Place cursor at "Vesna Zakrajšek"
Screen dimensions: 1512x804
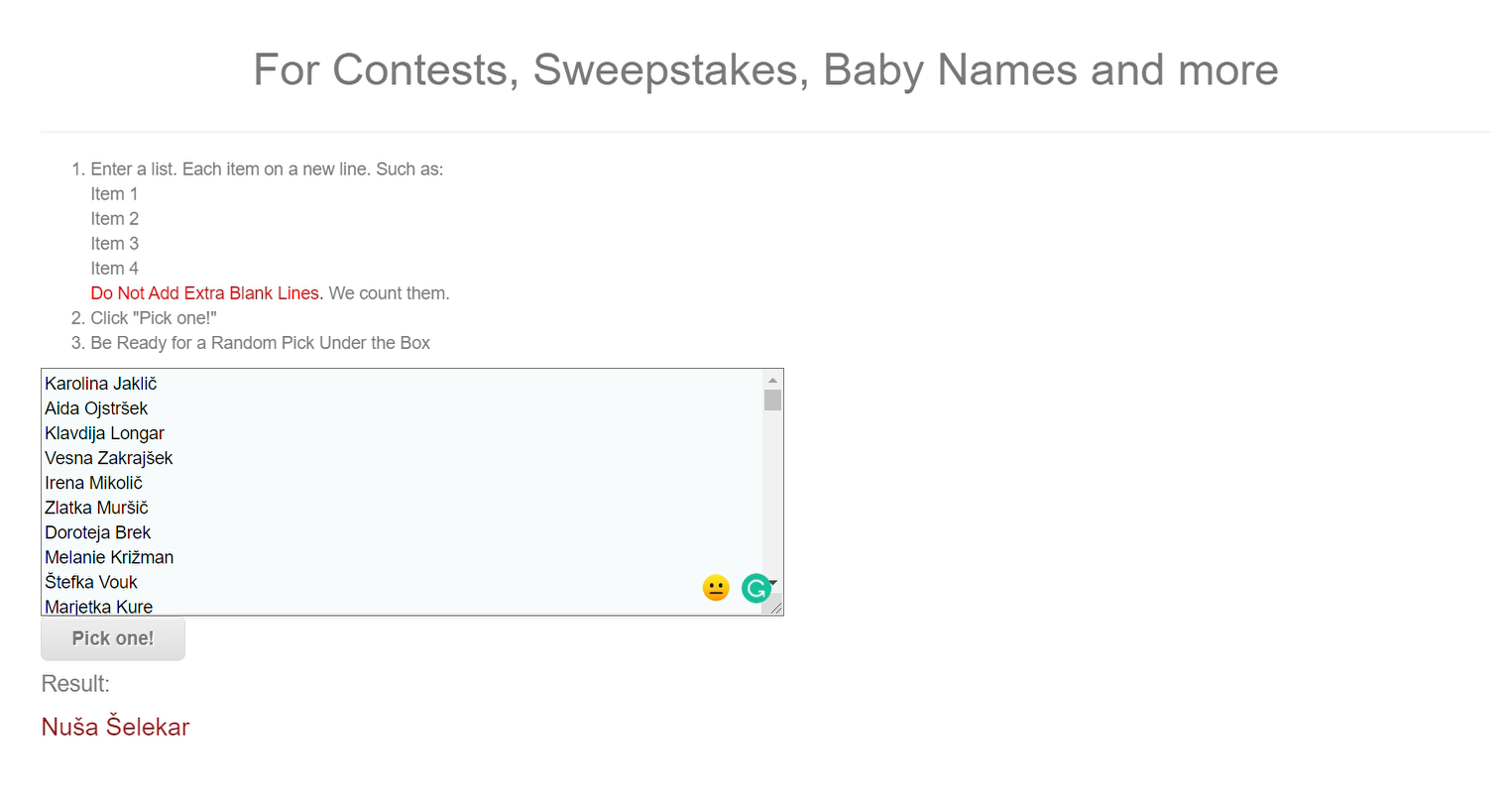tap(109, 458)
